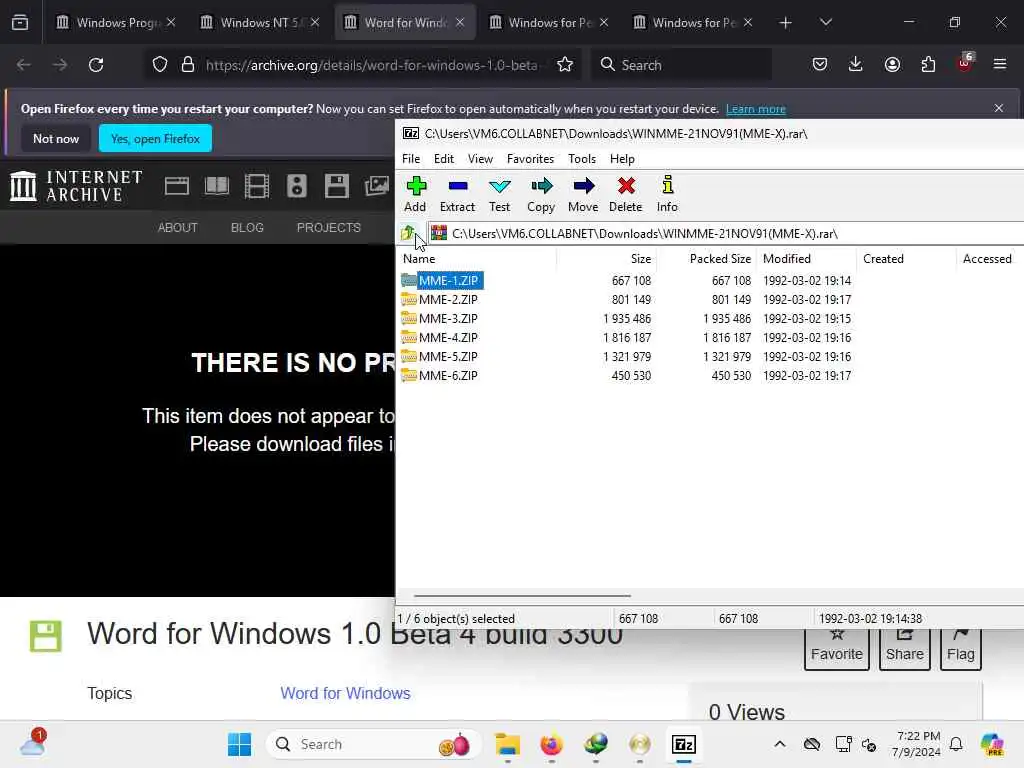Click Word for Windows topic link
The height and width of the screenshot is (768, 1024).
345,693
